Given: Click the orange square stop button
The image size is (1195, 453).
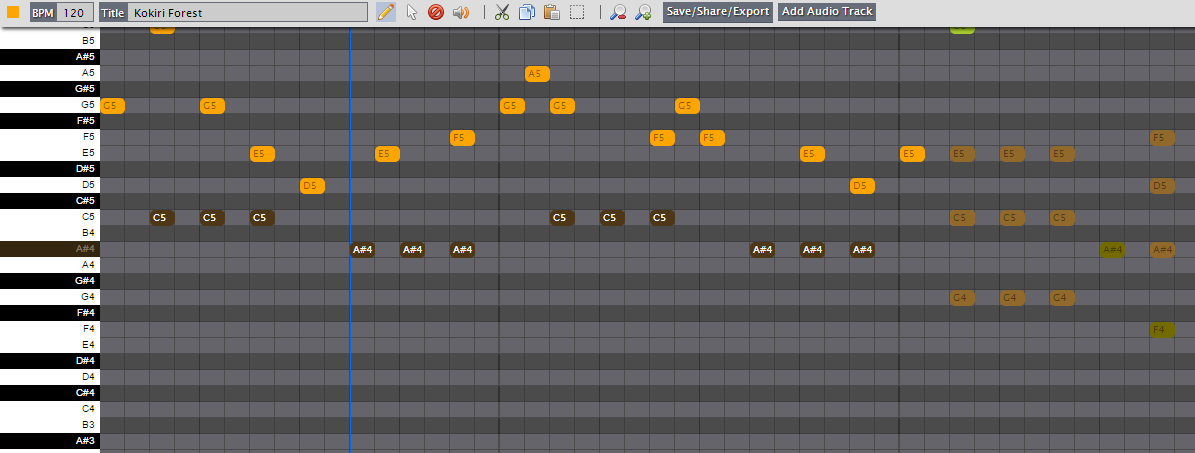Looking at the screenshot, I should (13, 12).
